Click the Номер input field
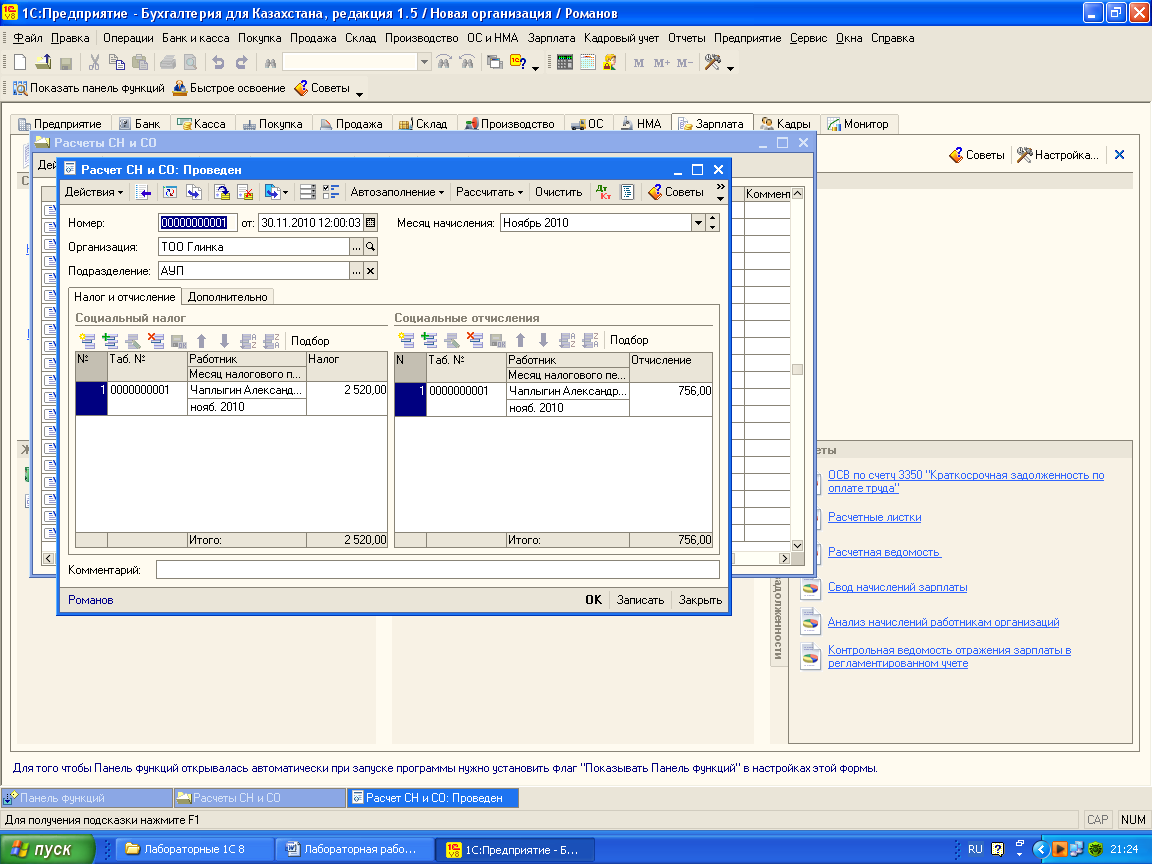This screenshot has width=1152, height=864. click(x=198, y=223)
